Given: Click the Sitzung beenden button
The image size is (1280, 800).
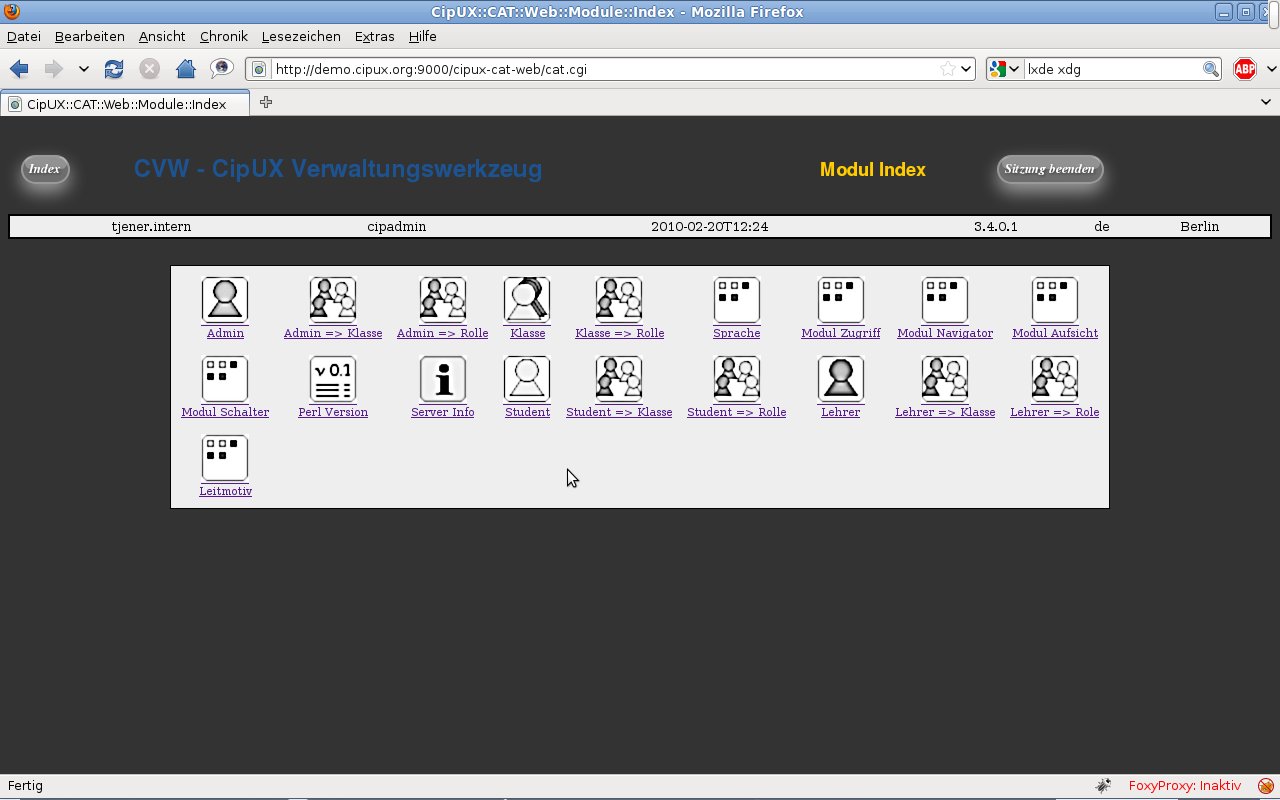Looking at the screenshot, I should point(1050,169).
